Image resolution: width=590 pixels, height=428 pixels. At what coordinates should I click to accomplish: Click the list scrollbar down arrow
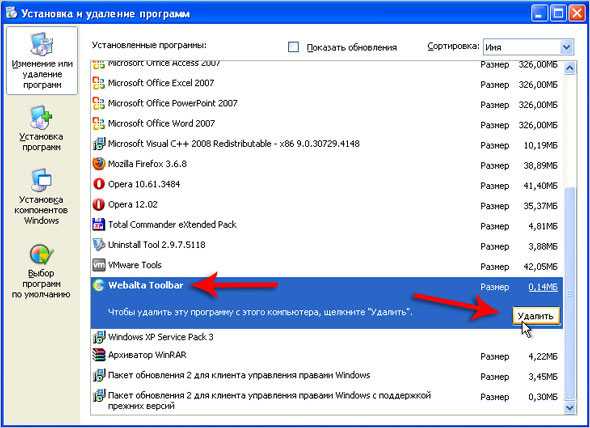[x=570, y=408]
